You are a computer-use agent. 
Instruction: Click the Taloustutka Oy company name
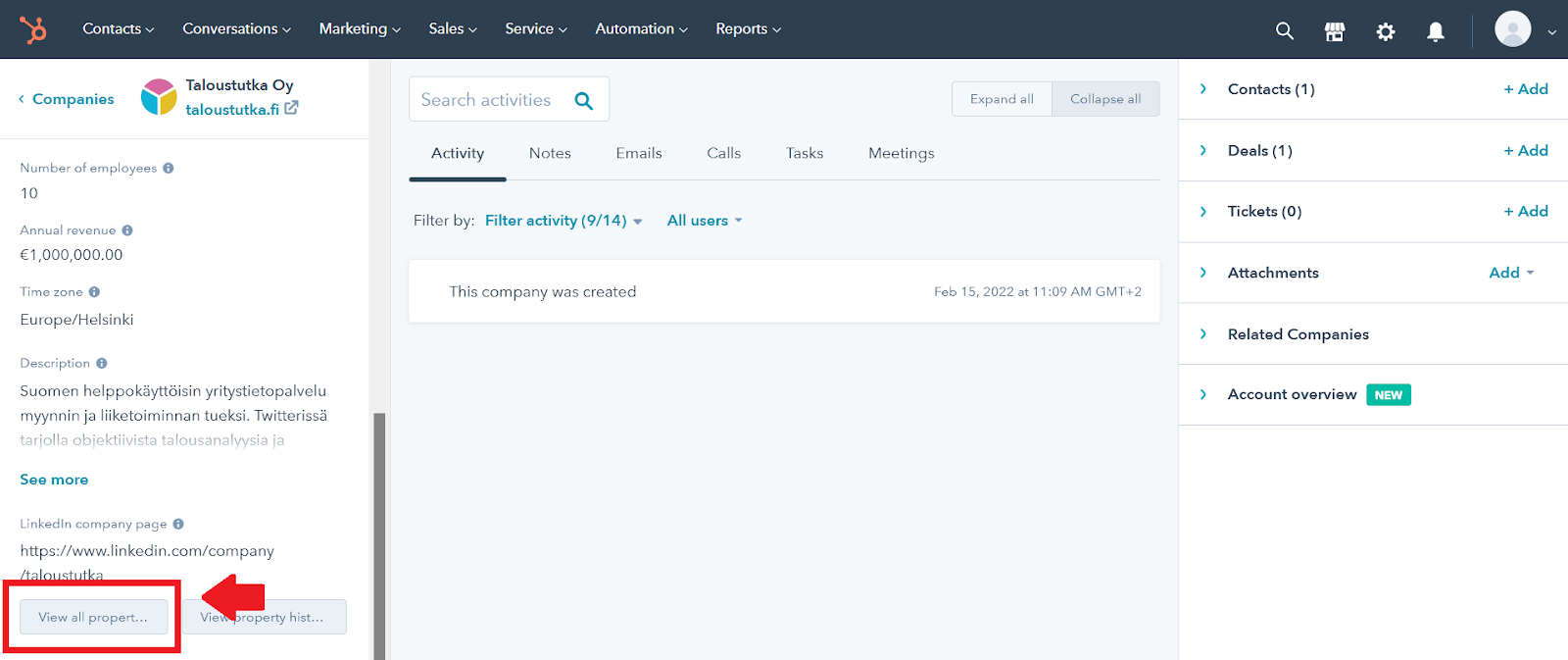pyautogui.click(x=240, y=85)
